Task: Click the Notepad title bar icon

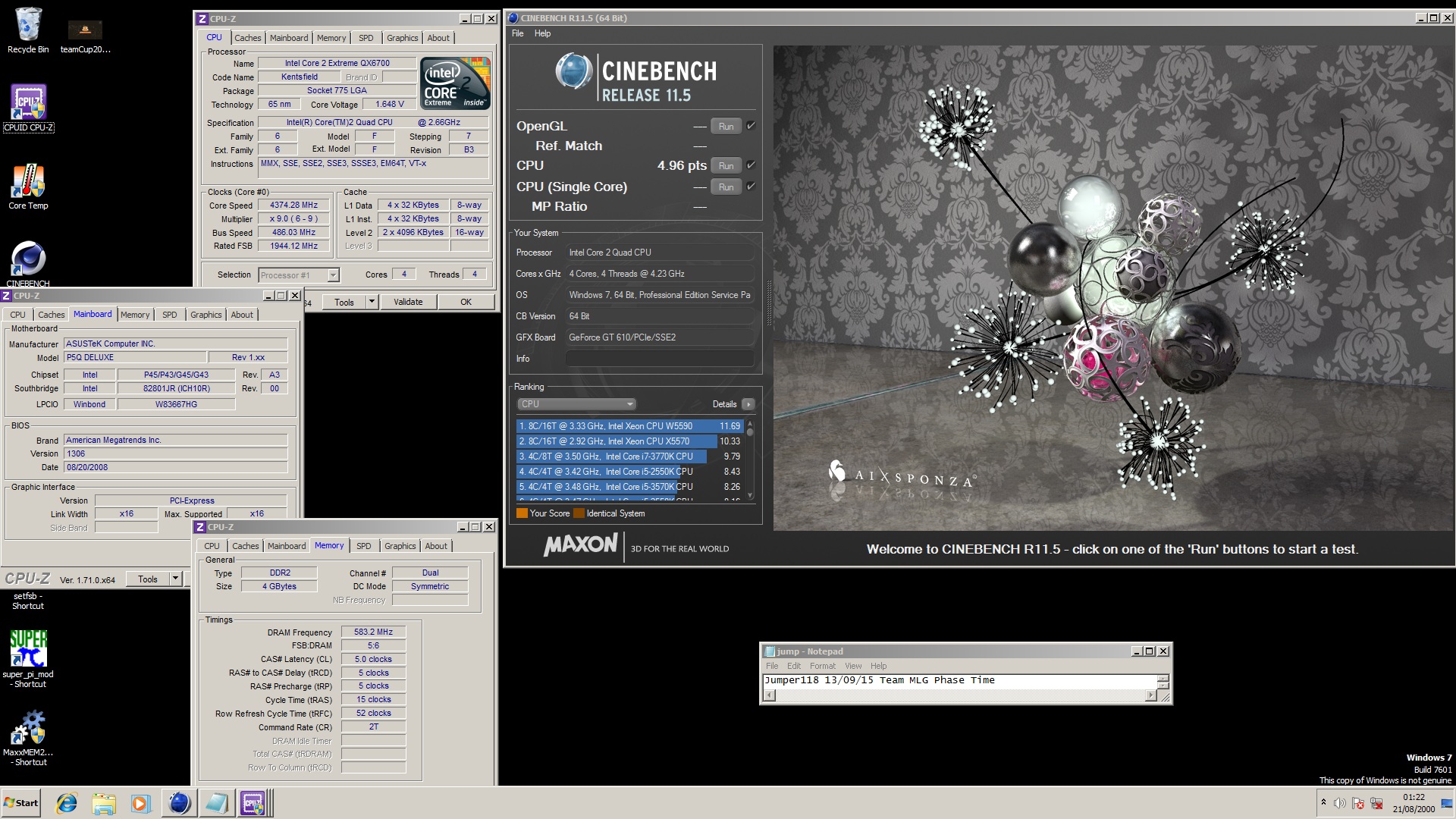Action: tap(770, 651)
